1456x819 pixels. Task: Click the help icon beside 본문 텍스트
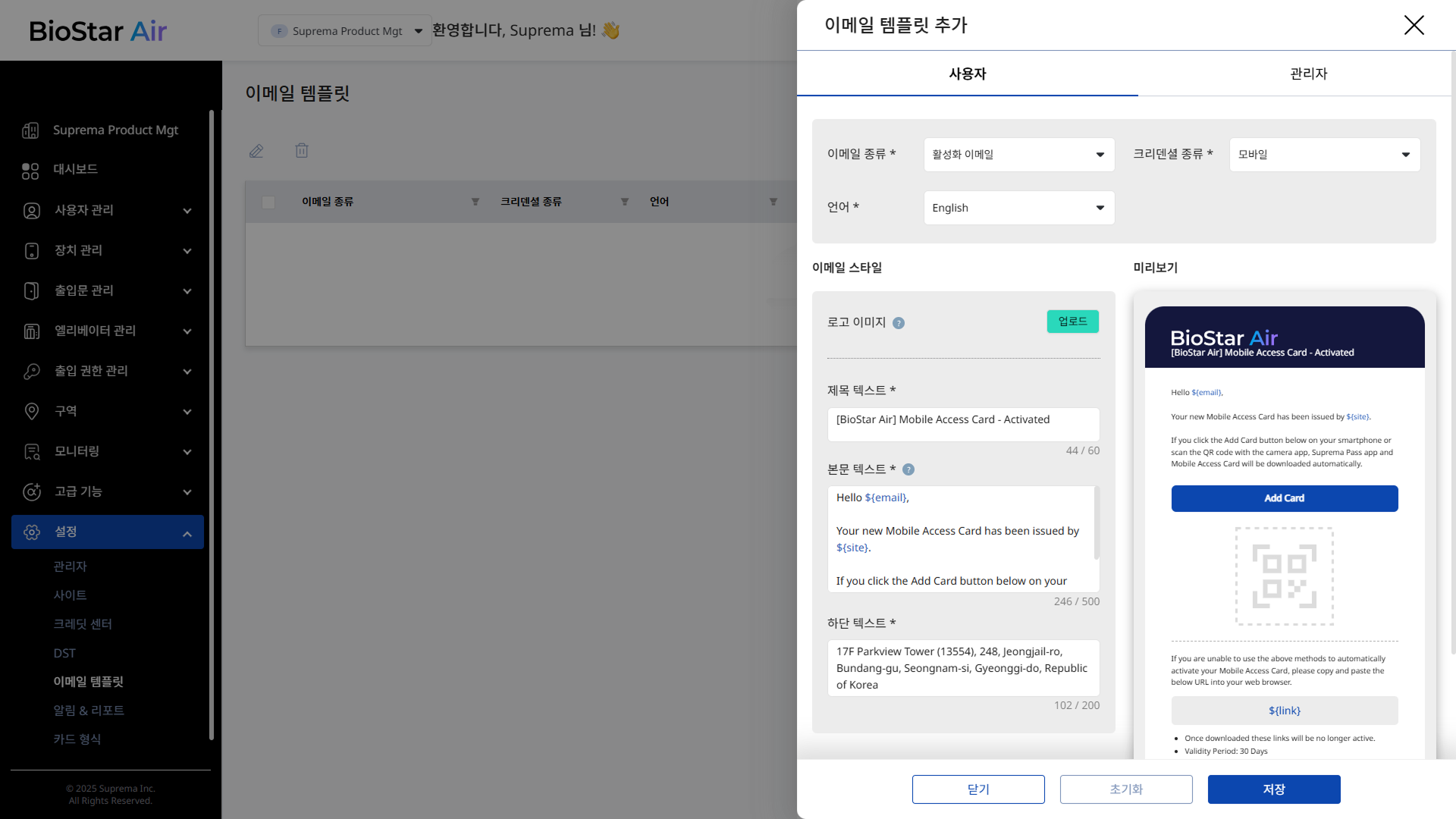click(x=908, y=469)
